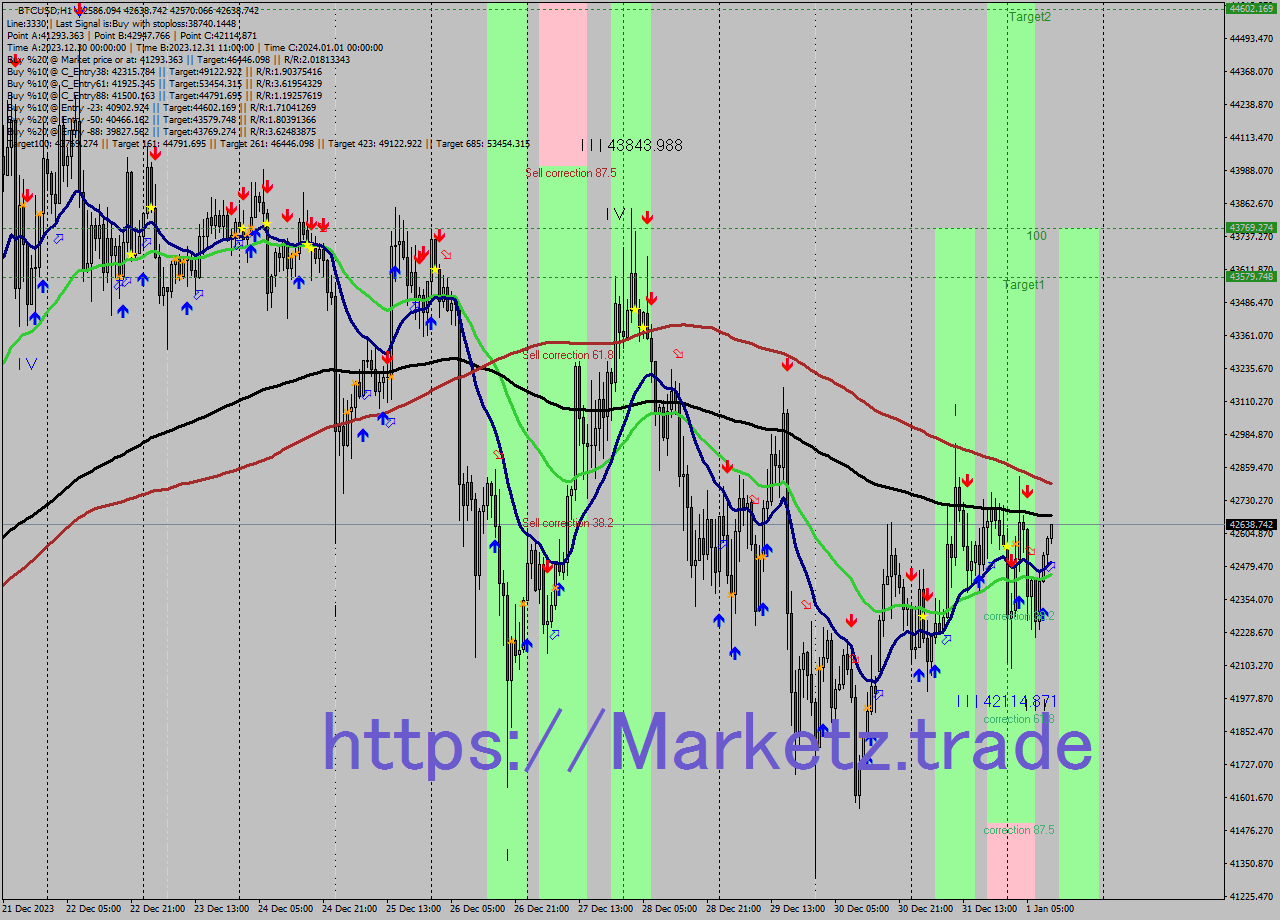Click the 'C_Entry88: 41500.163' buy row
The image size is (1280, 920).
coord(164,95)
